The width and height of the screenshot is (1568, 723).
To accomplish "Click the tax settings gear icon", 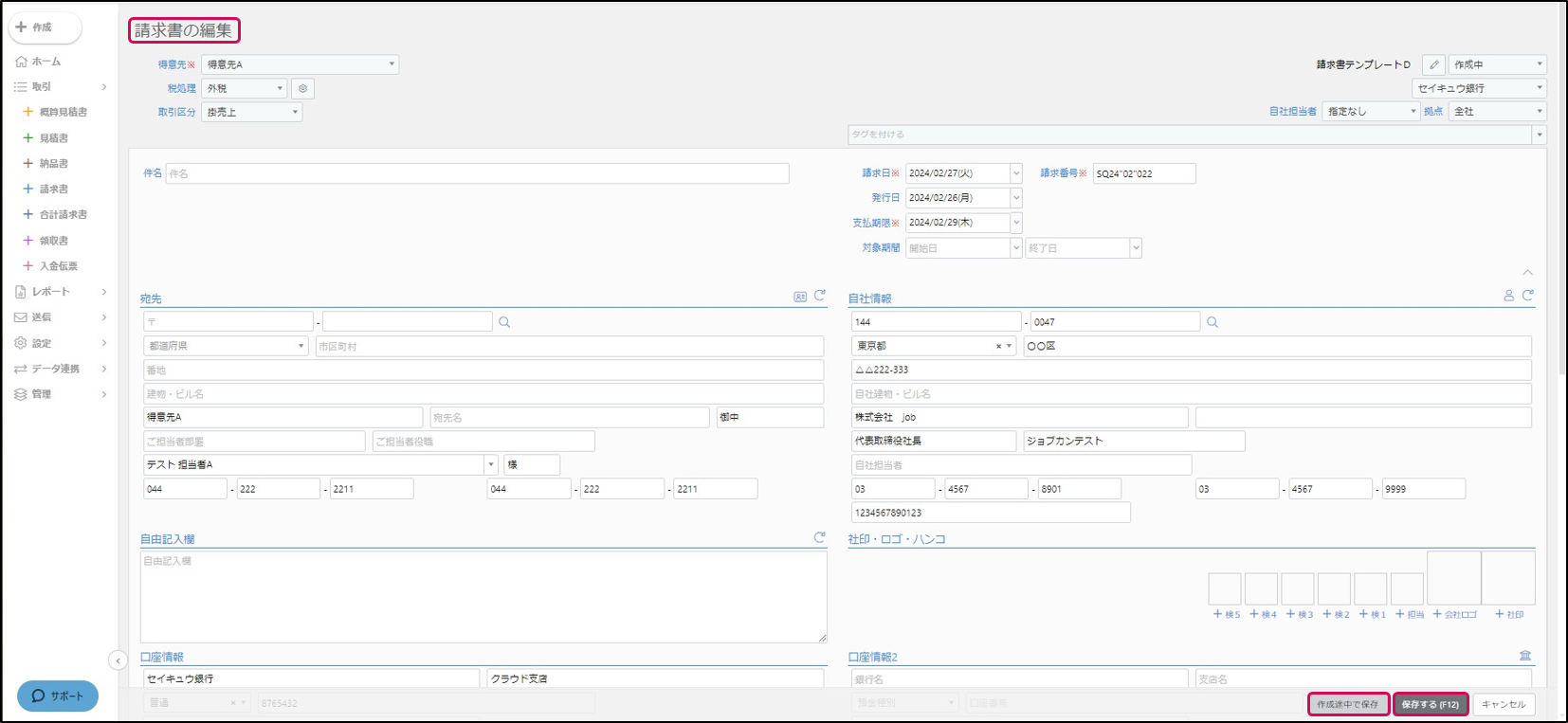I will (x=302, y=88).
